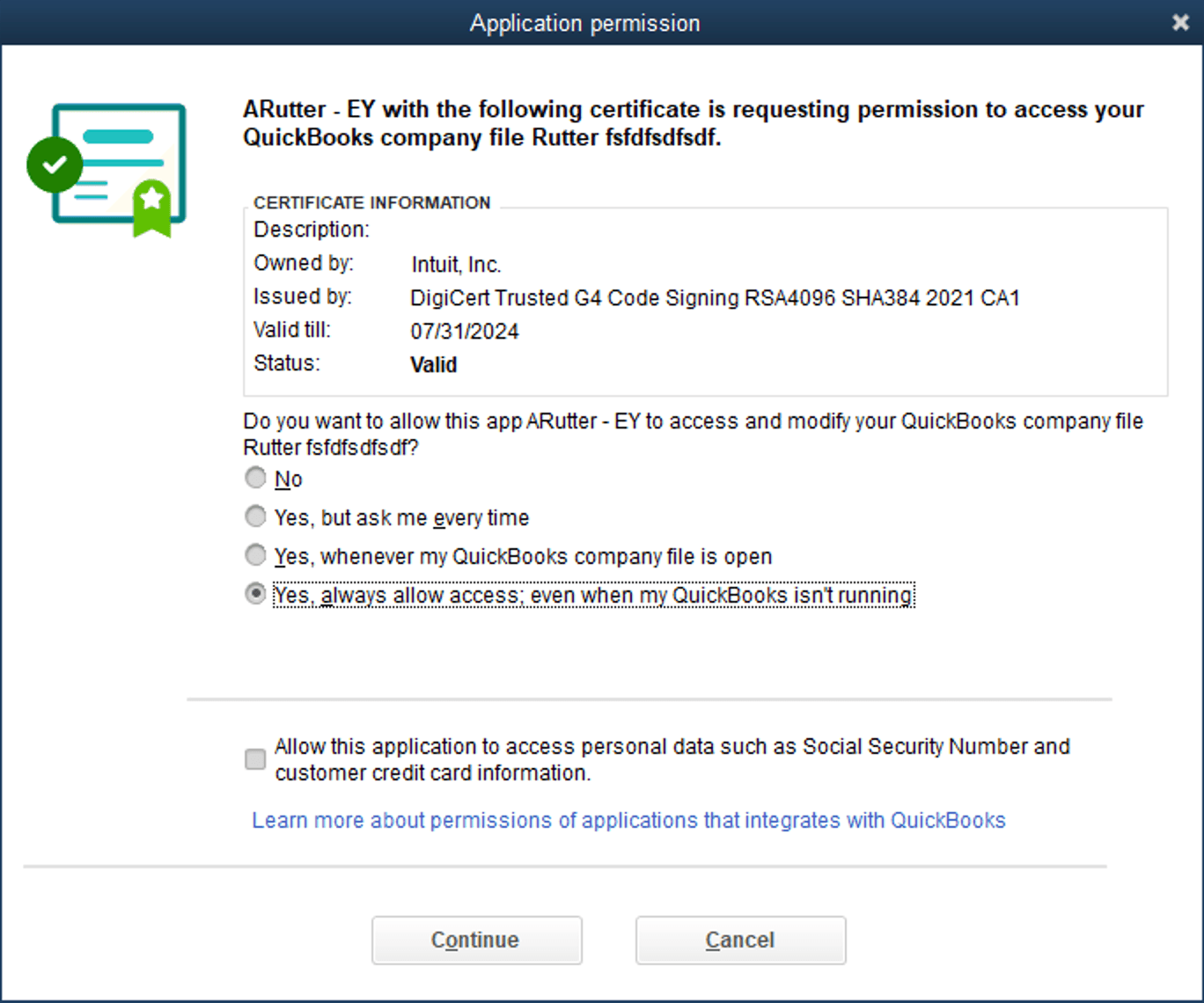The height and width of the screenshot is (1003, 1204).
Task: Close the Application permission dialog
Action: (x=1180, y=23)
